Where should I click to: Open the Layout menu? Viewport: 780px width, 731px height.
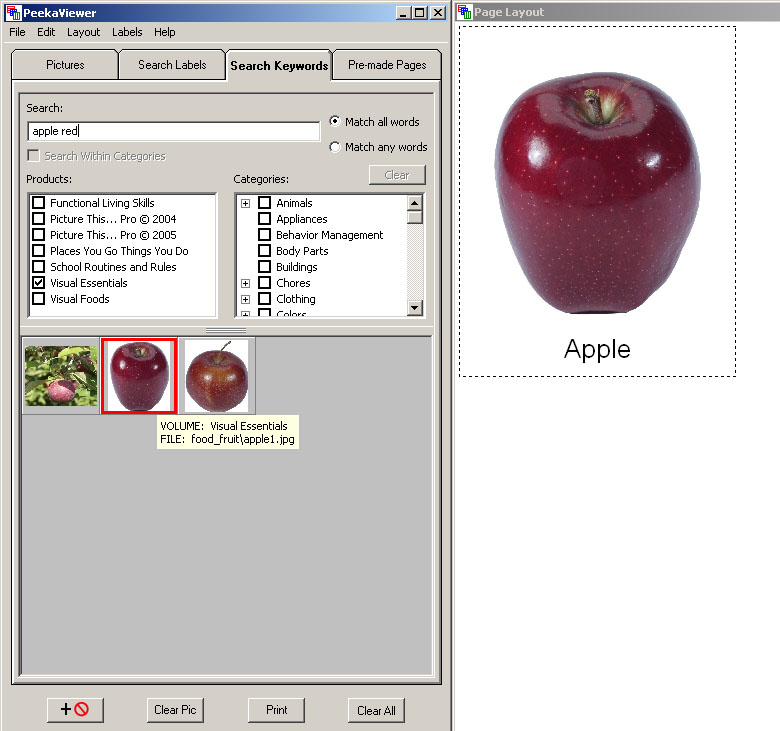tap(84, 32)
